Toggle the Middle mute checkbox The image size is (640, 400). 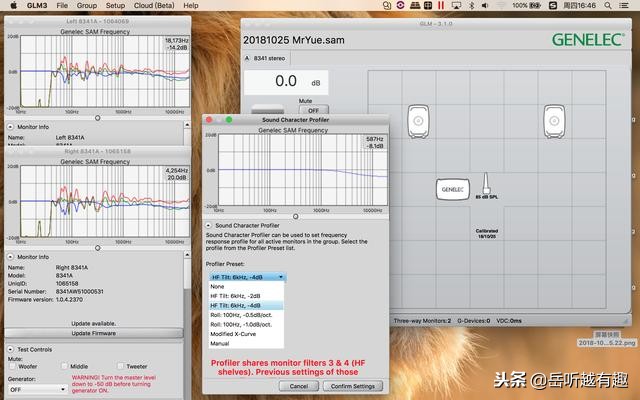pos(64,366)
